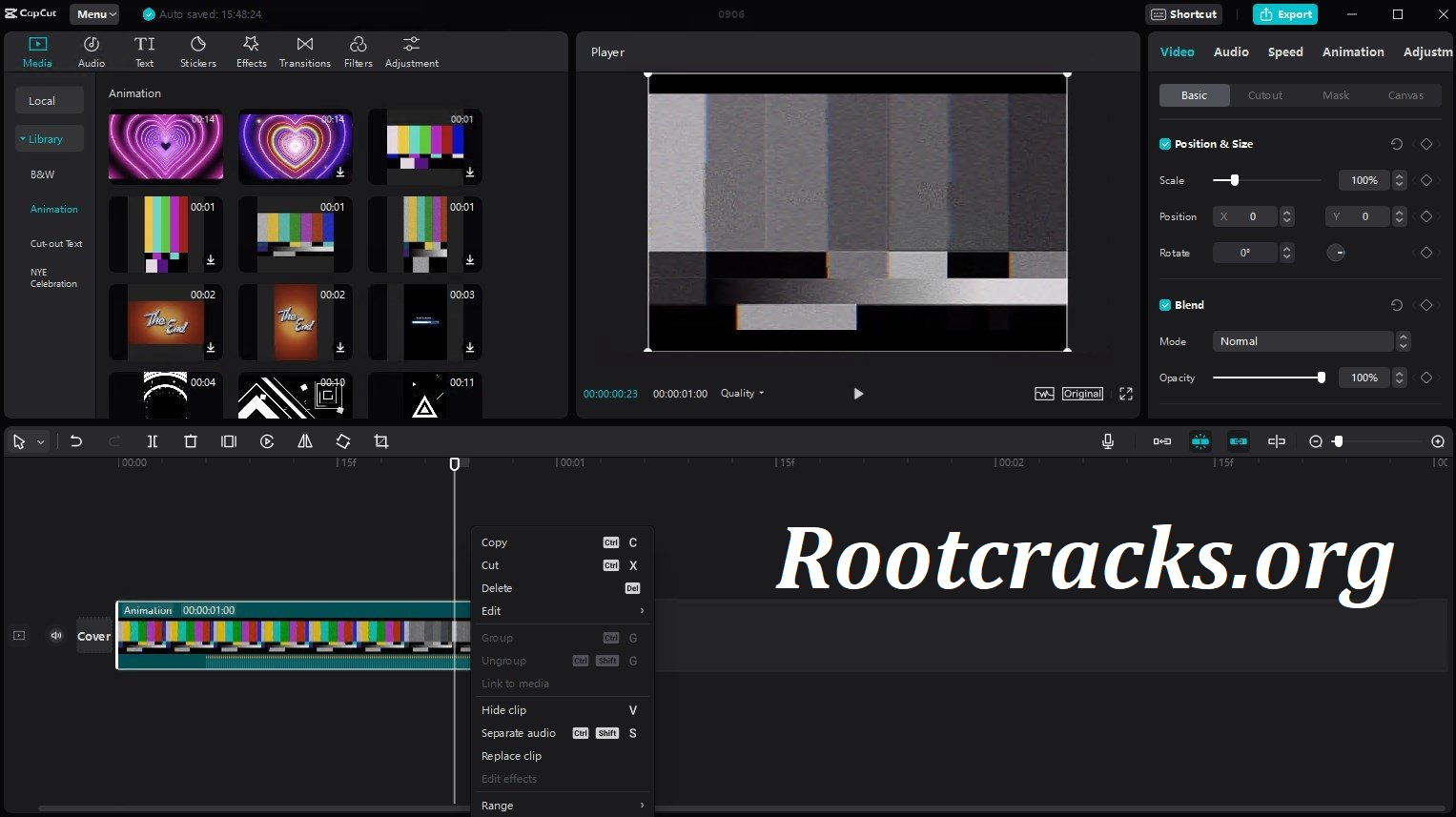Click the Freeze frame icon

(x=229, y=441)
